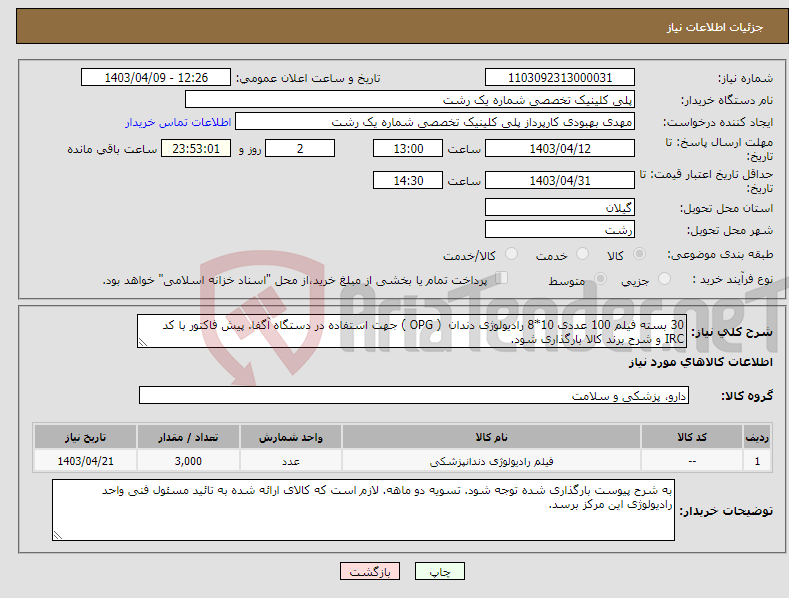Click the request creator name field
The height and width of the screenshot is (598, 789).
point(435,121)
